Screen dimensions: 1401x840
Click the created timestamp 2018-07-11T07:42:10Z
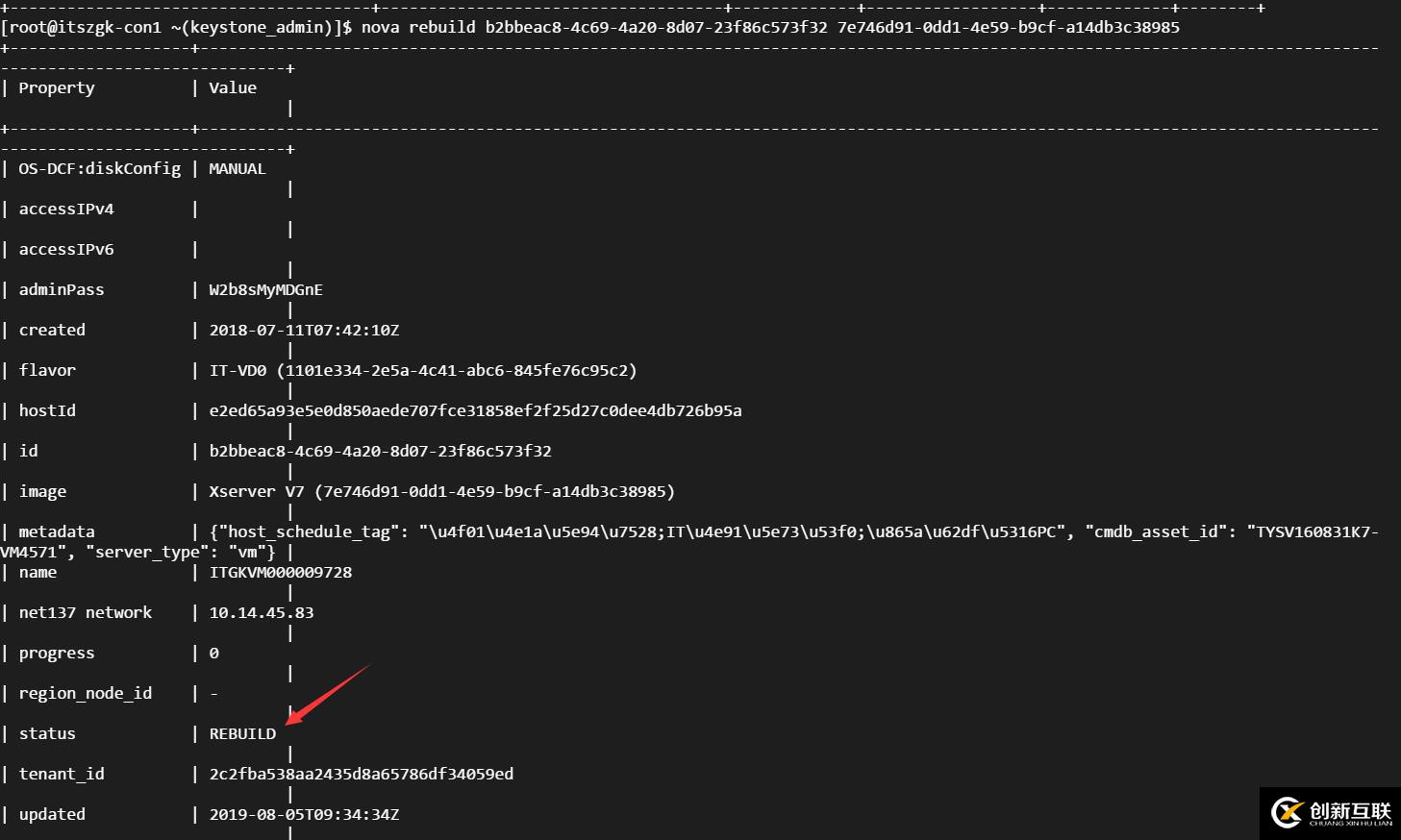304,331
